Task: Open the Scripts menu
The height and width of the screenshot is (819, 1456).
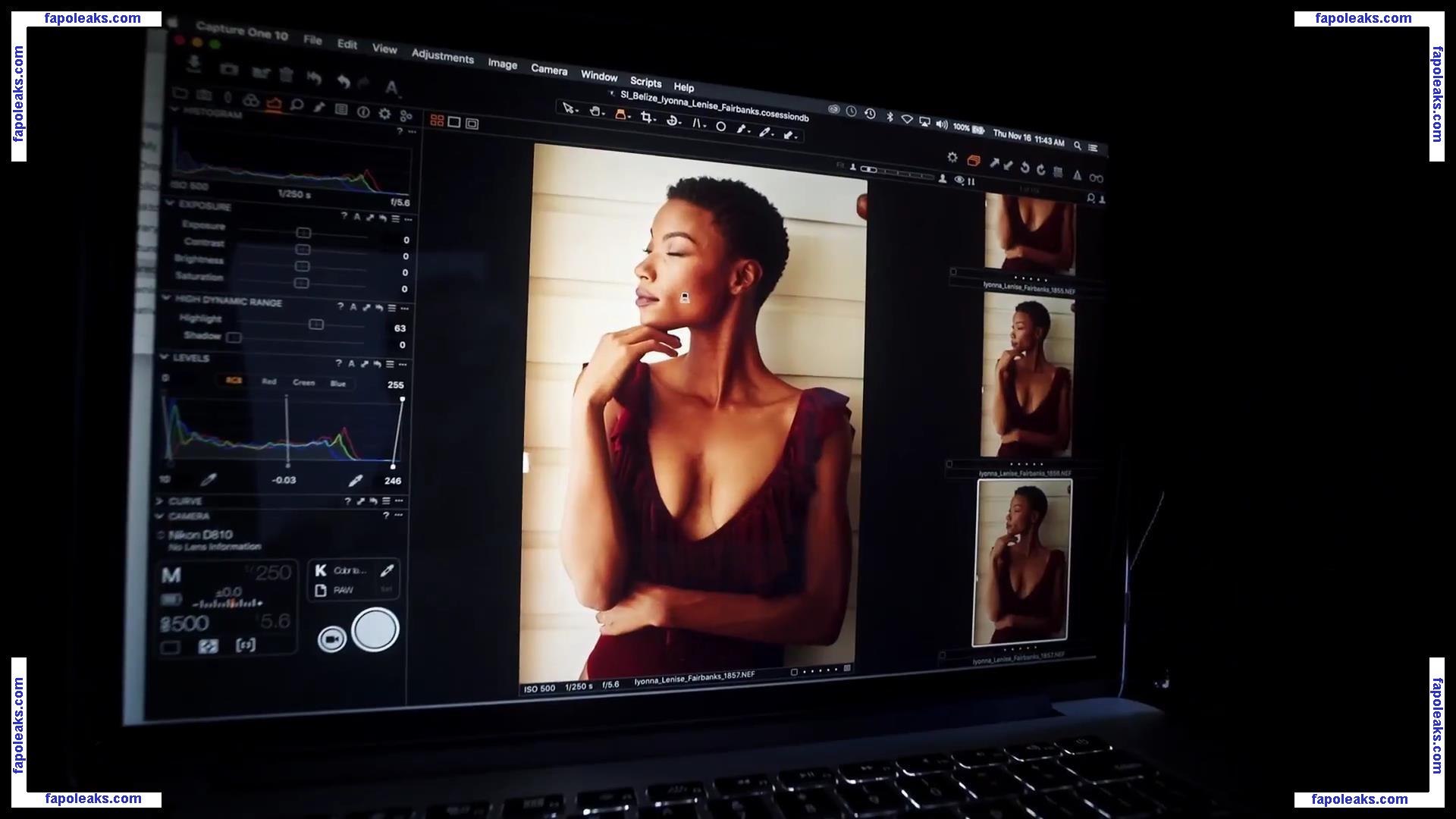Action: click(x=646, y=82)
